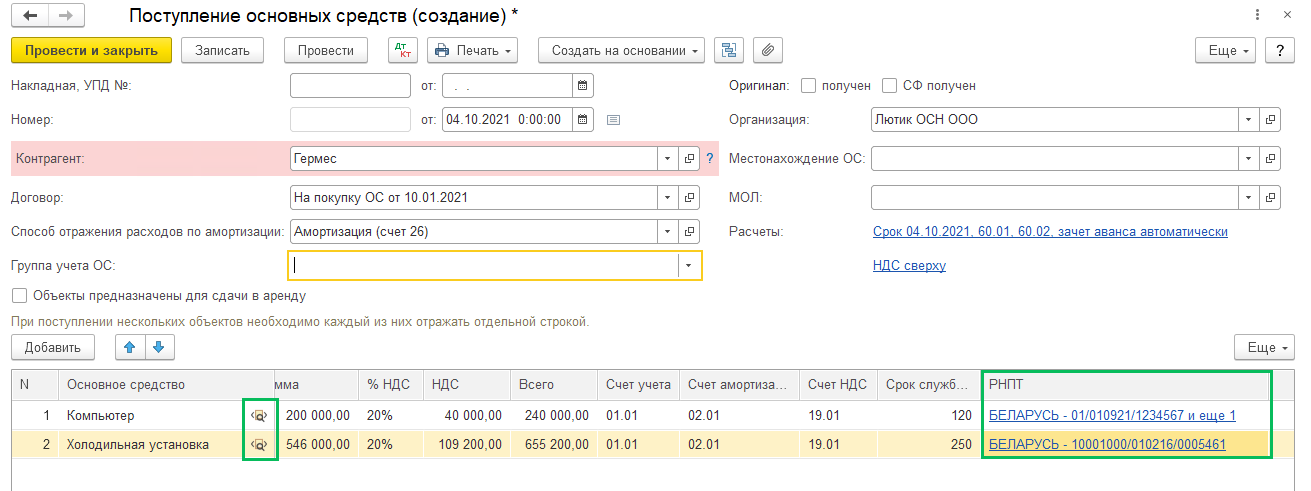Open window menu three dots icon
The width and height of the screenshot is (1311, 491).
click(1256, 15)
